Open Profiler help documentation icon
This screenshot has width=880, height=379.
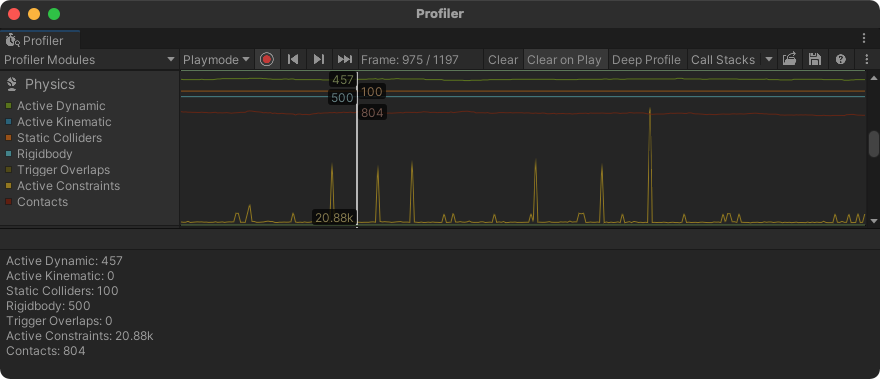click(x=840, y=60)
